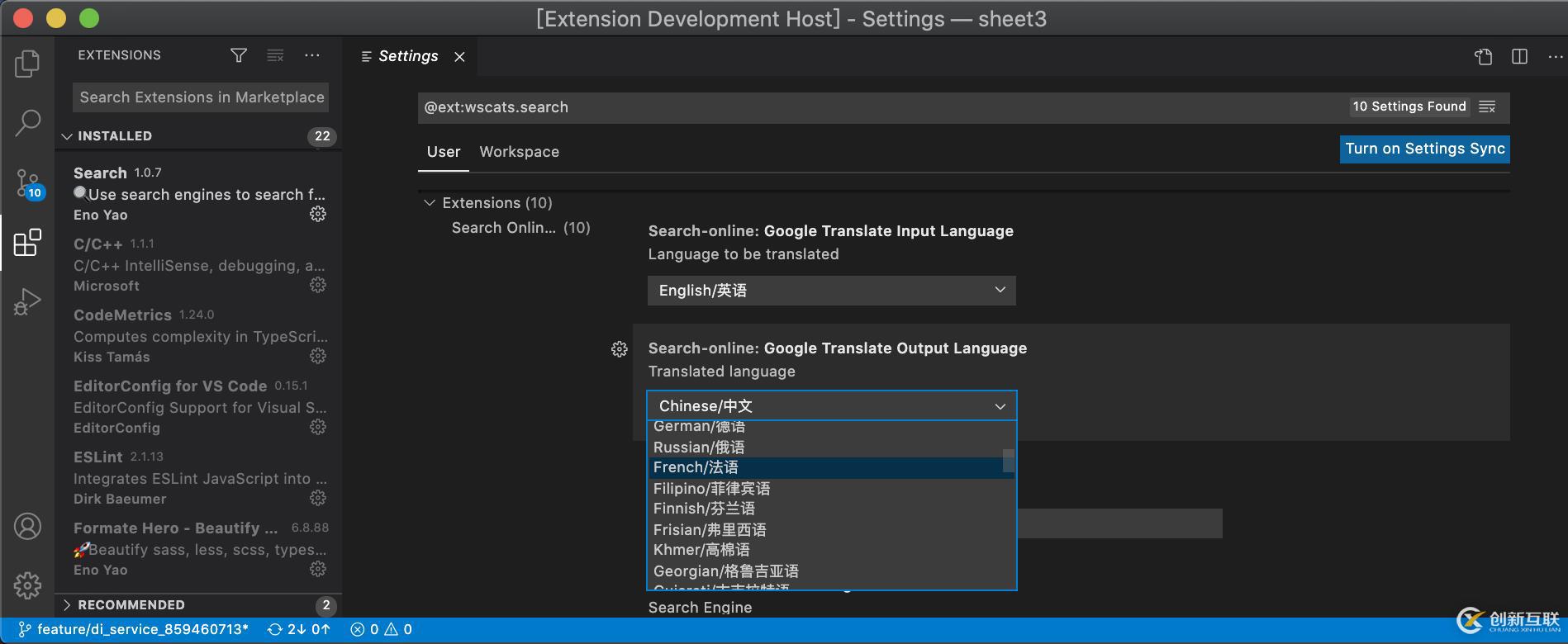Manage the C/C++ extension via its gear
Image resolution: width=1568 pixels, height=644 pixels.
[318, 285]
